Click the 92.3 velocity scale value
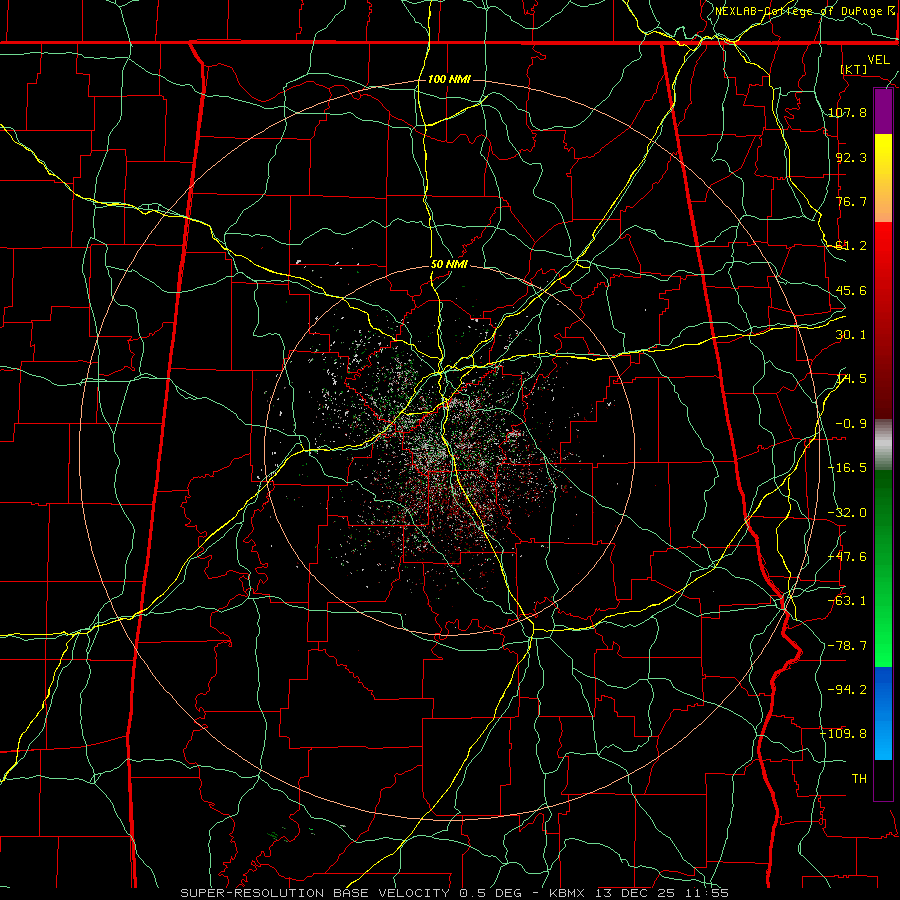 [x=851, y=157]
